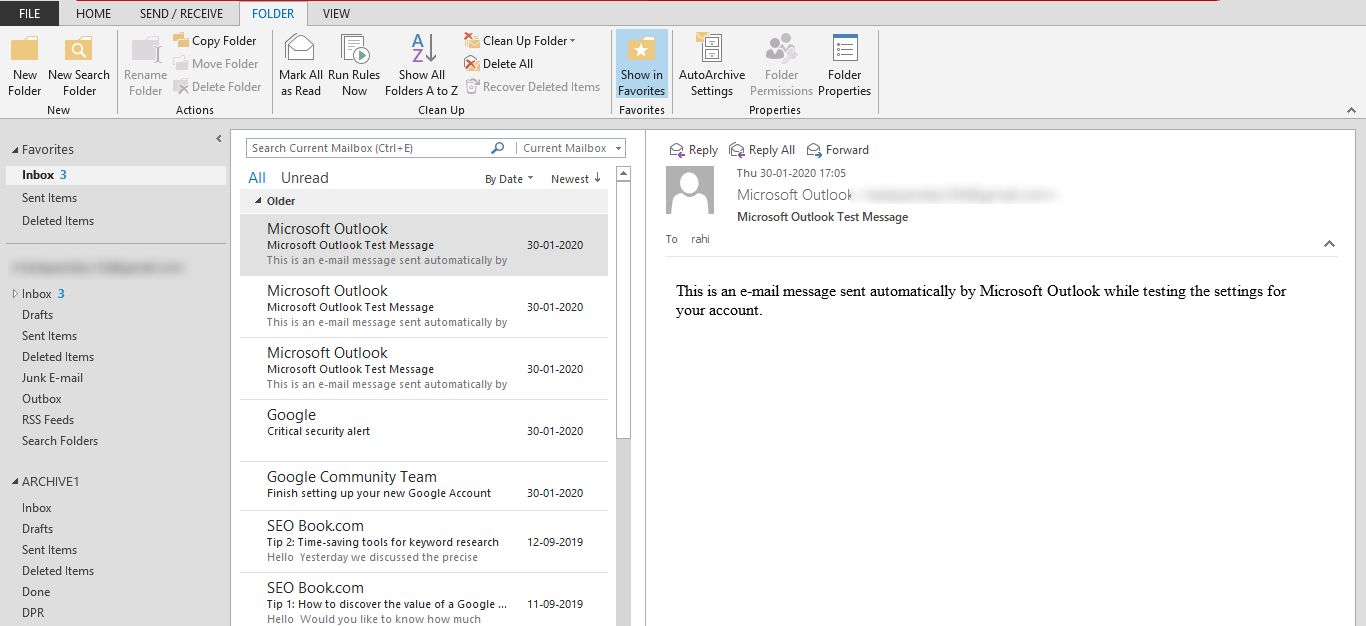Collapse the Favorites section

coord(15,150)
